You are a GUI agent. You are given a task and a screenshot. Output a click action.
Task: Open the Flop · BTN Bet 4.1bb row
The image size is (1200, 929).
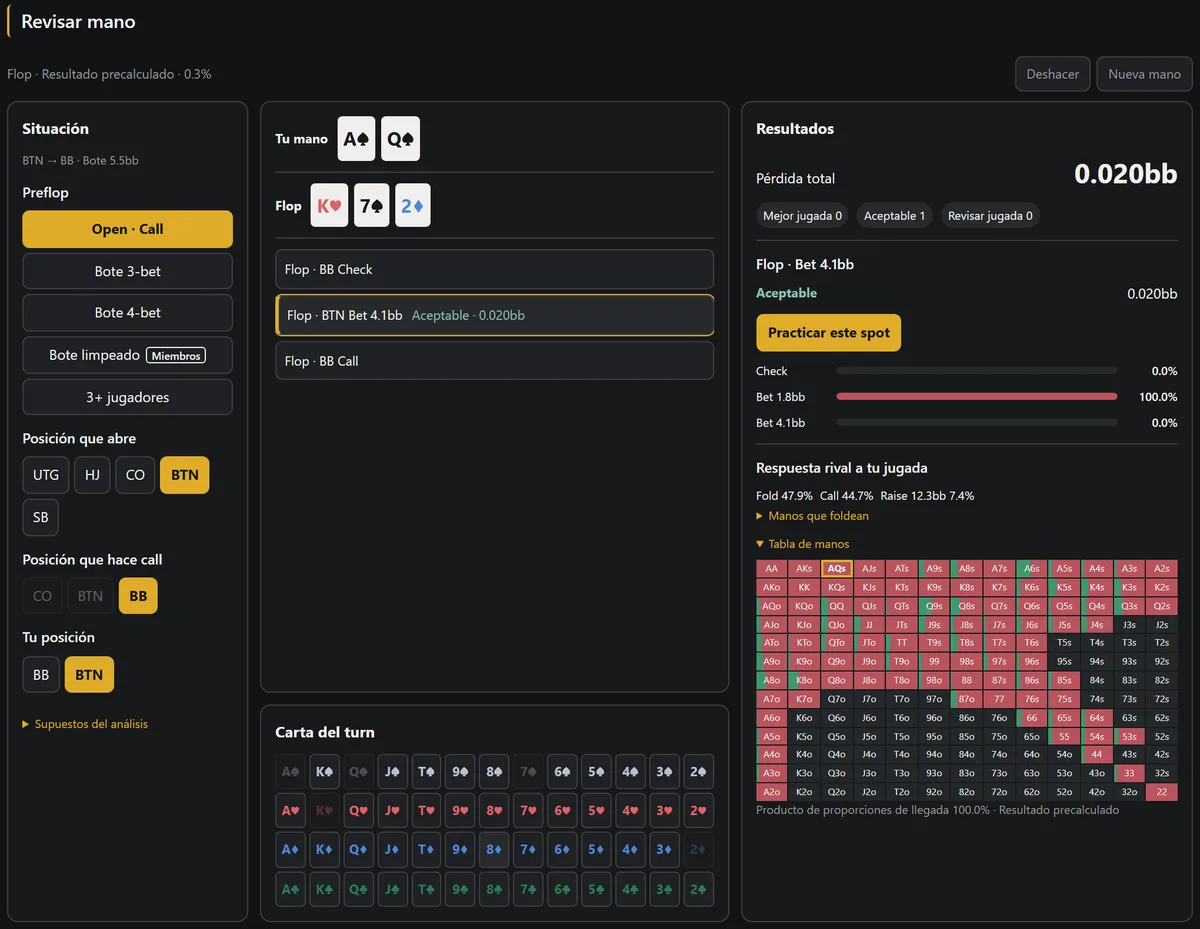tap(495, 315)
